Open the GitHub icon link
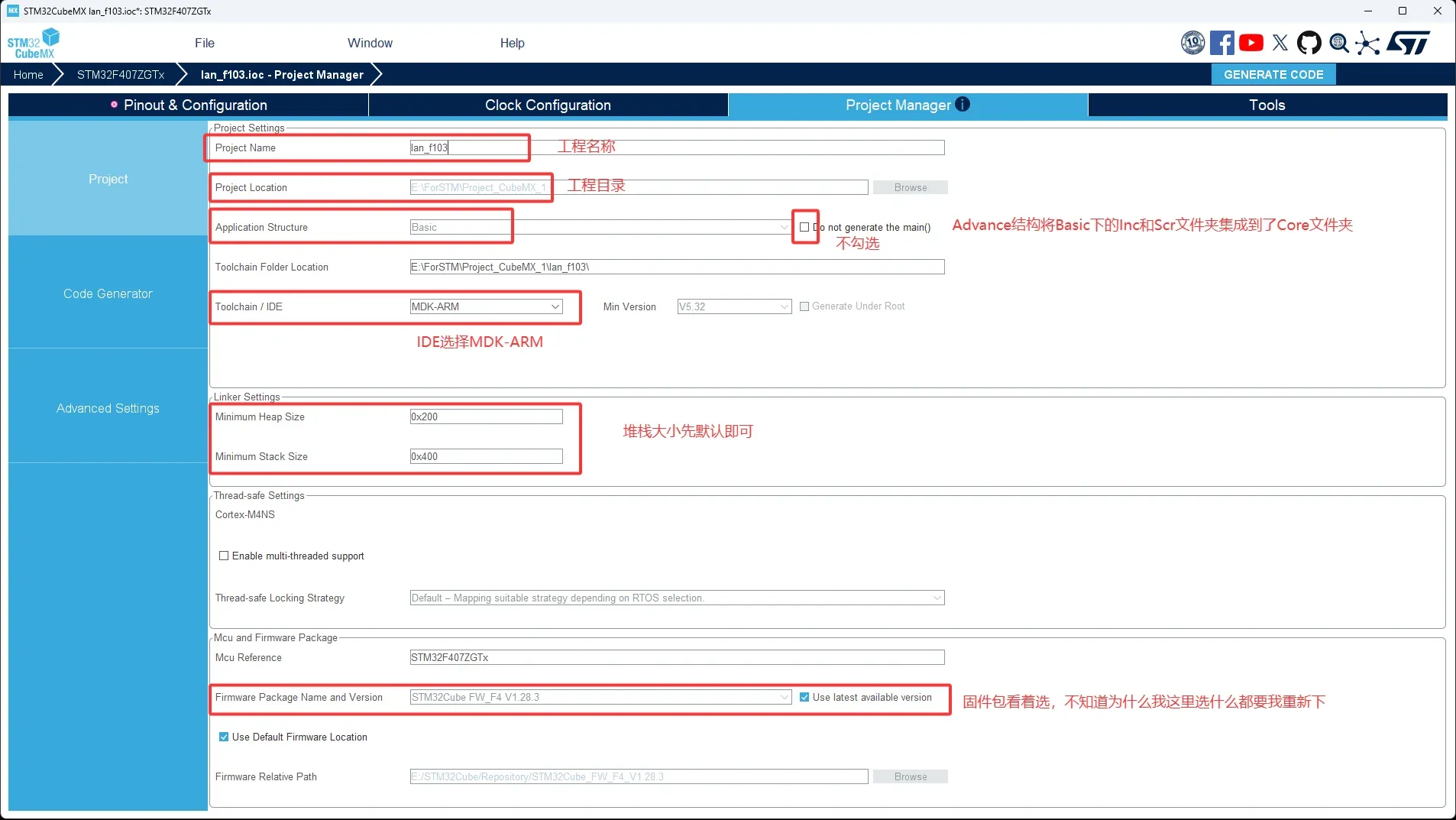Image resolution: width=1456 pixels, height=820 pixels. pyautogui.click(x=1309, y=43)
